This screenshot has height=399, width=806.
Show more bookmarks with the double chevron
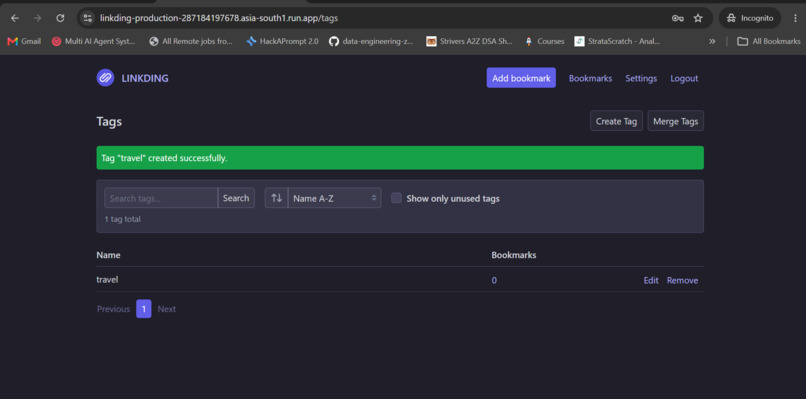coord(712,41)
